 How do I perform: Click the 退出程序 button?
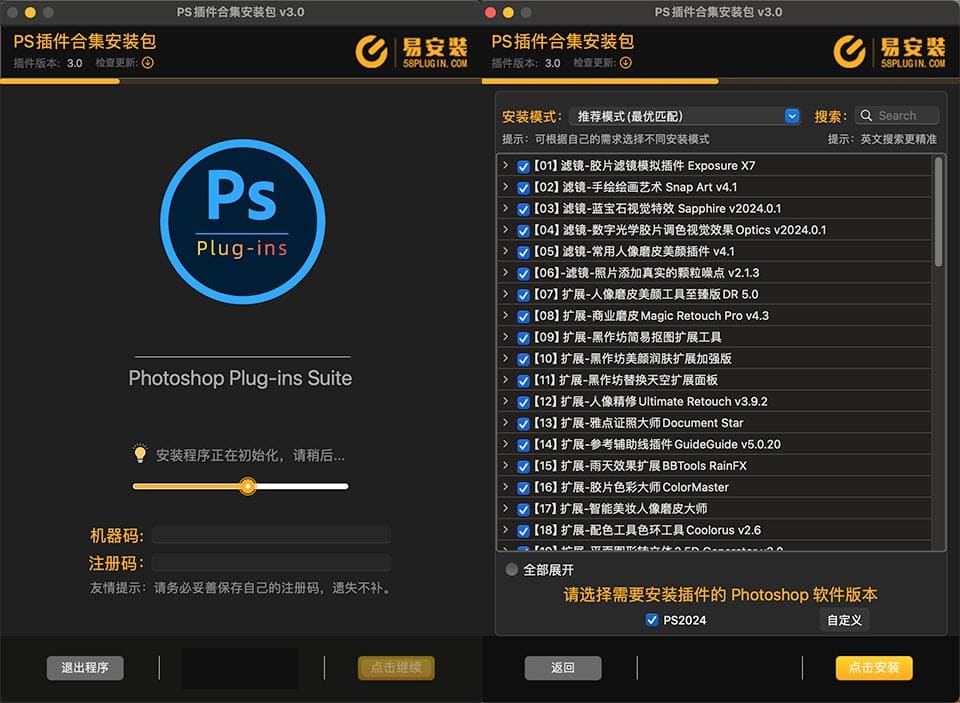click(x=85, y=667)
